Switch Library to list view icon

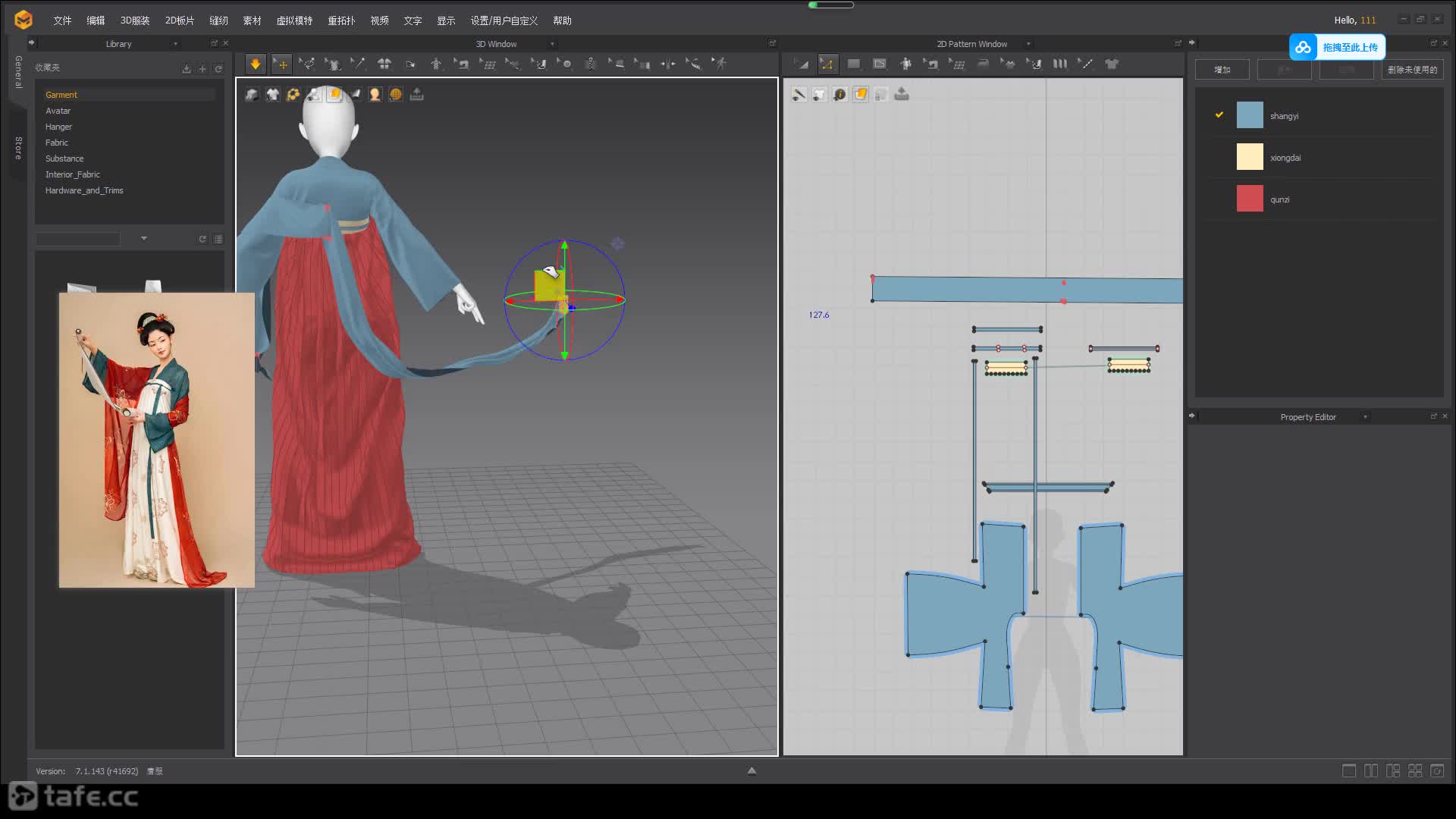(218, 239)
